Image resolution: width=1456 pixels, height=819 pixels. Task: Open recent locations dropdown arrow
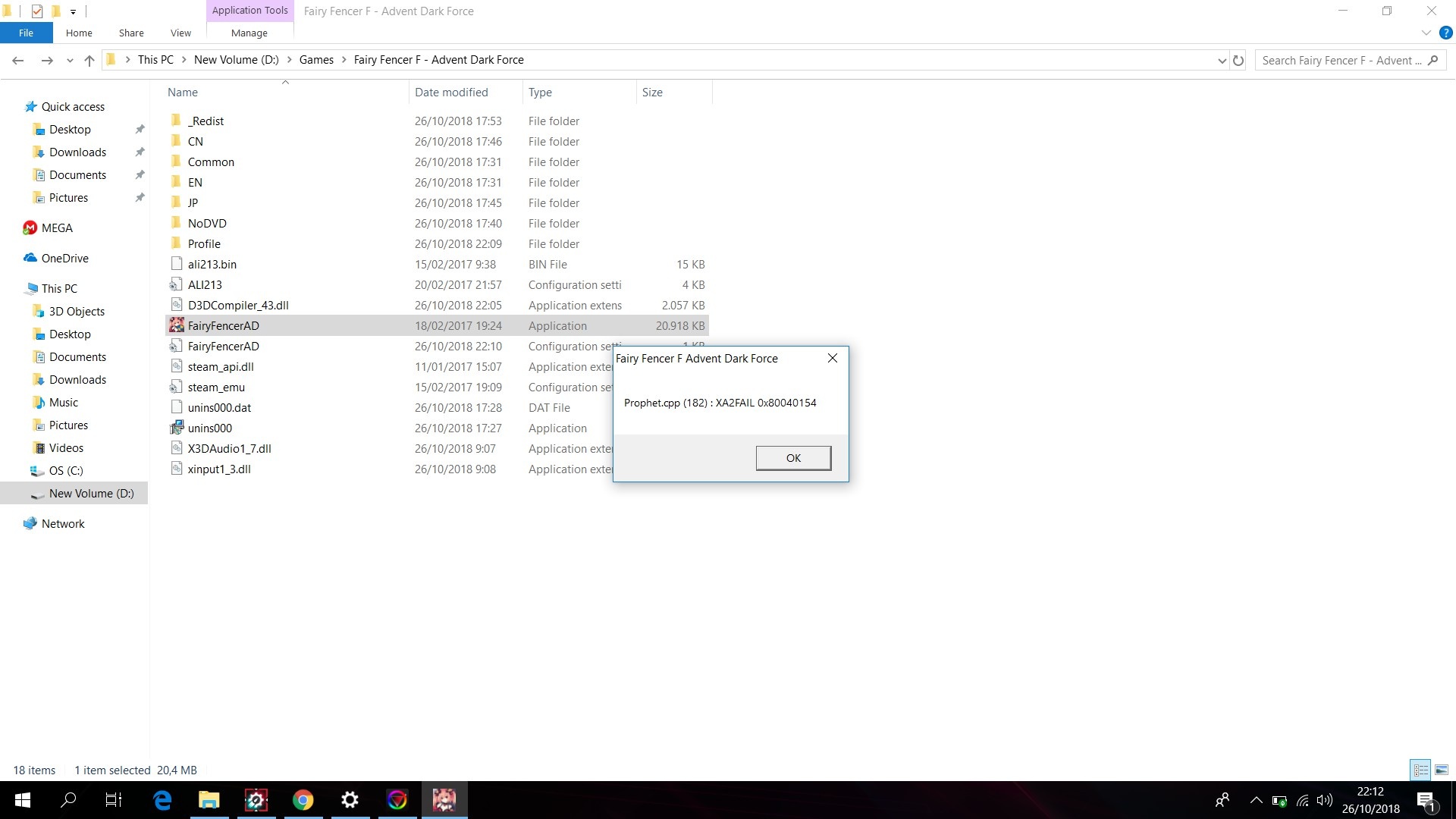pos(70,60)
